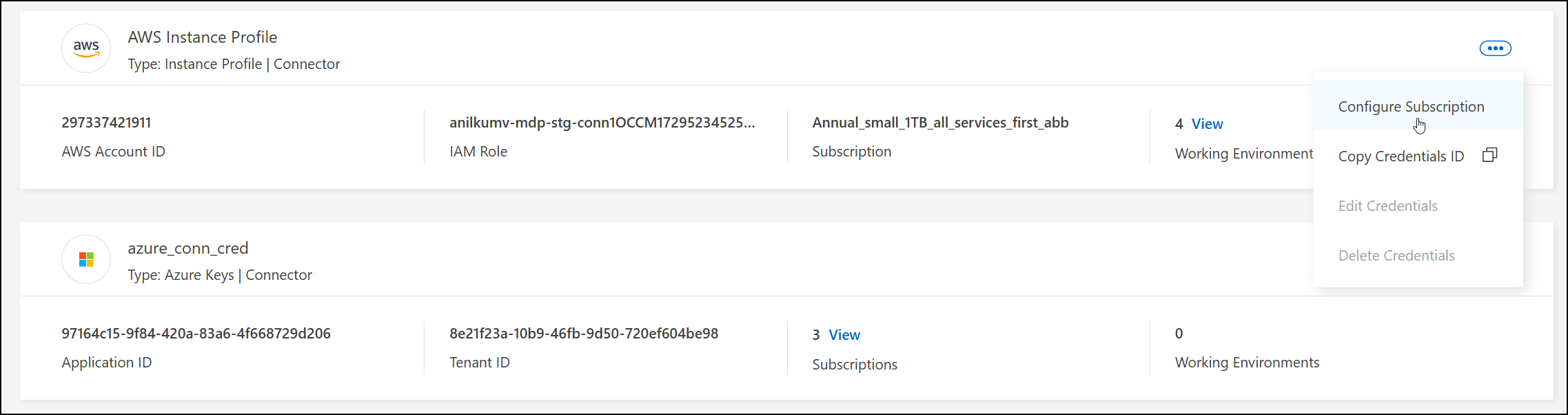Open the AWS credential three-dots actions menu
Screen dimensions: 1568x415
1495,48
